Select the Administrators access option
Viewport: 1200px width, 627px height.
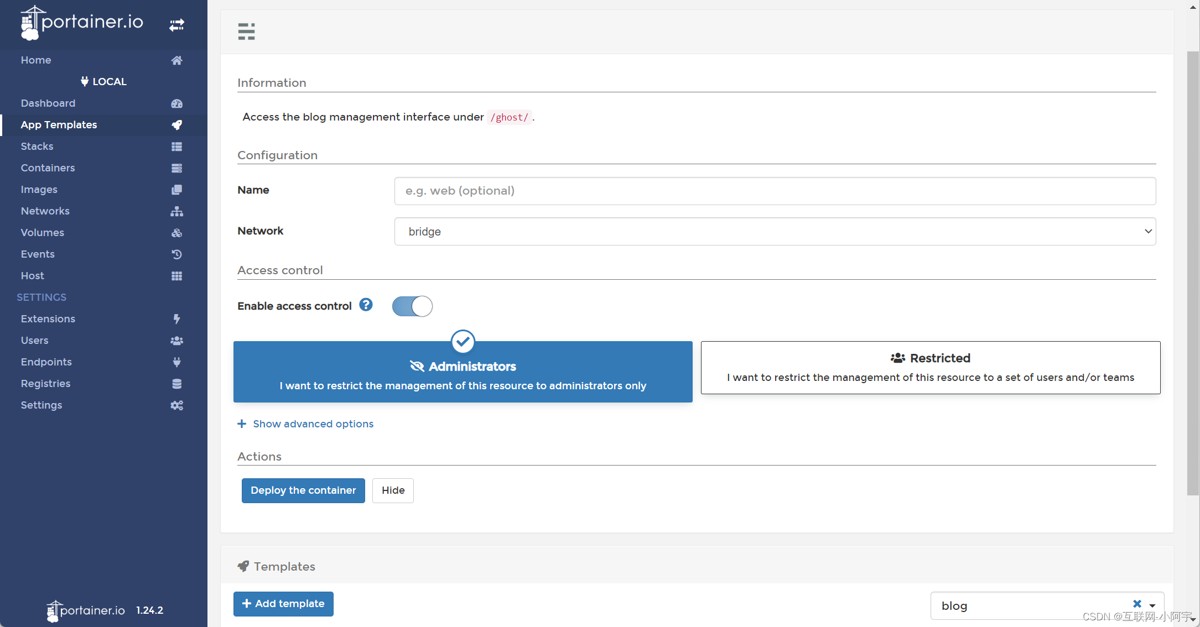[x=462, y=373]
